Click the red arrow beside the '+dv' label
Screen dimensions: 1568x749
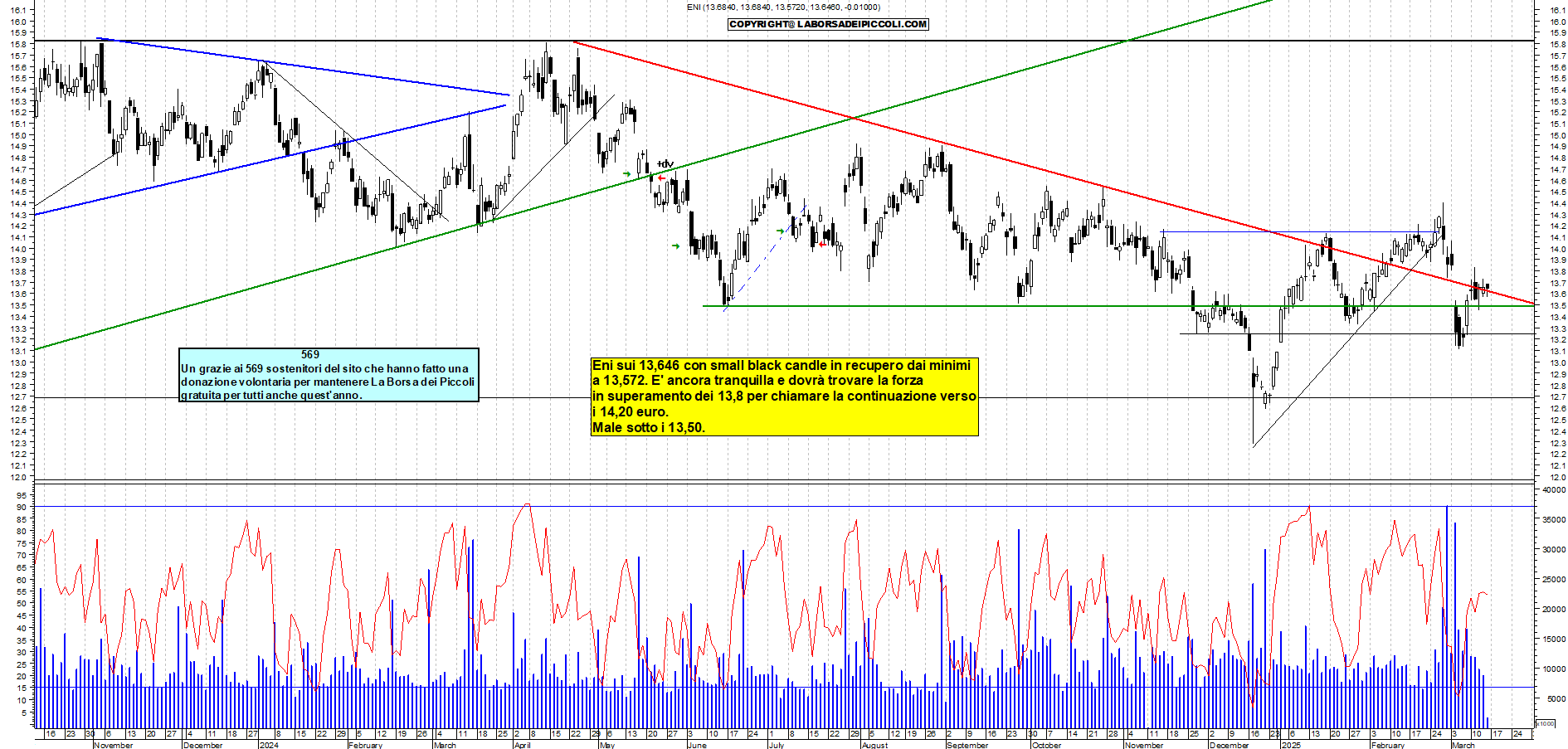pyautogui.click(x=661, y=178)
